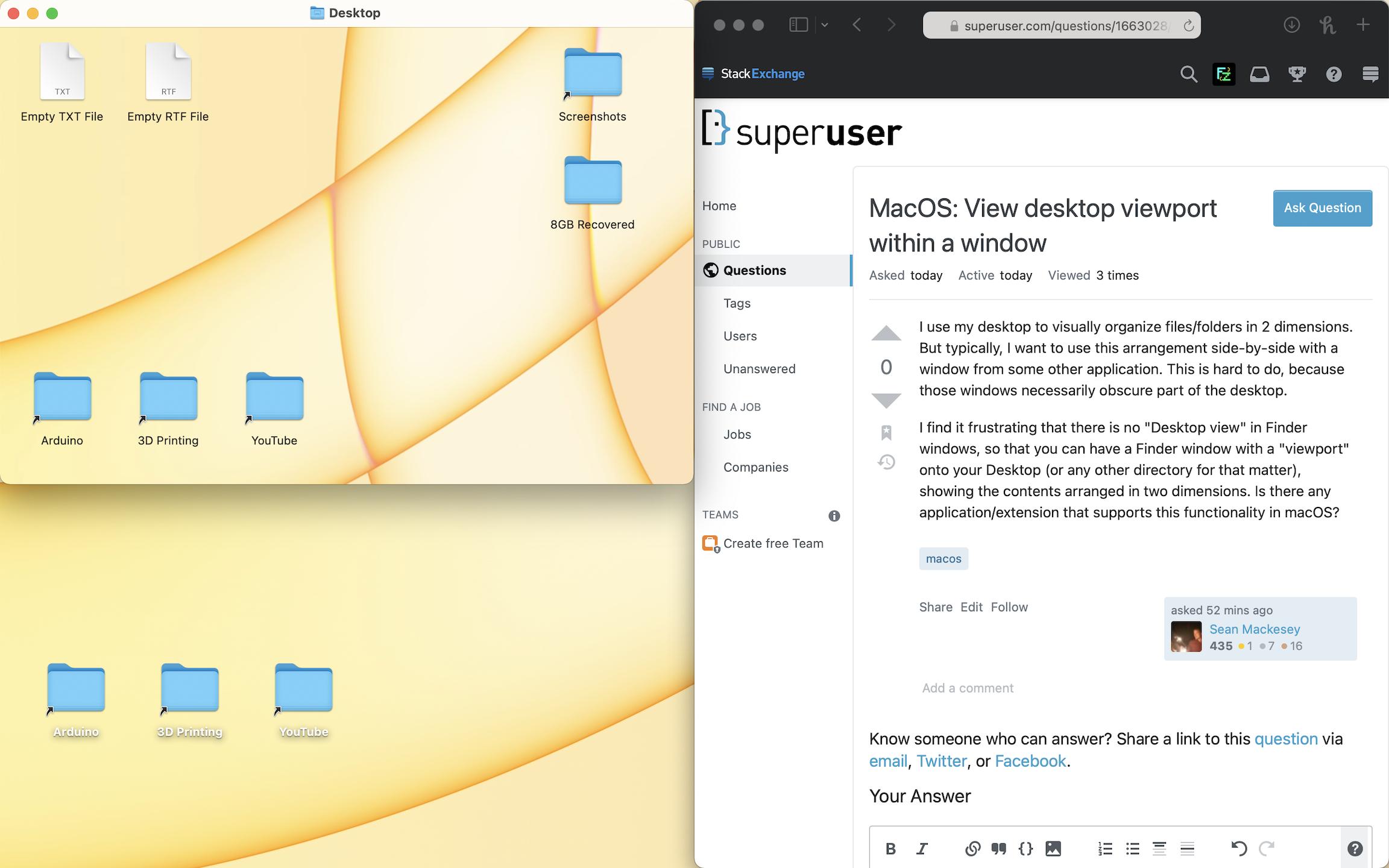
Task: Open the Stack Exchange help menu
Action: point(1334,74)
